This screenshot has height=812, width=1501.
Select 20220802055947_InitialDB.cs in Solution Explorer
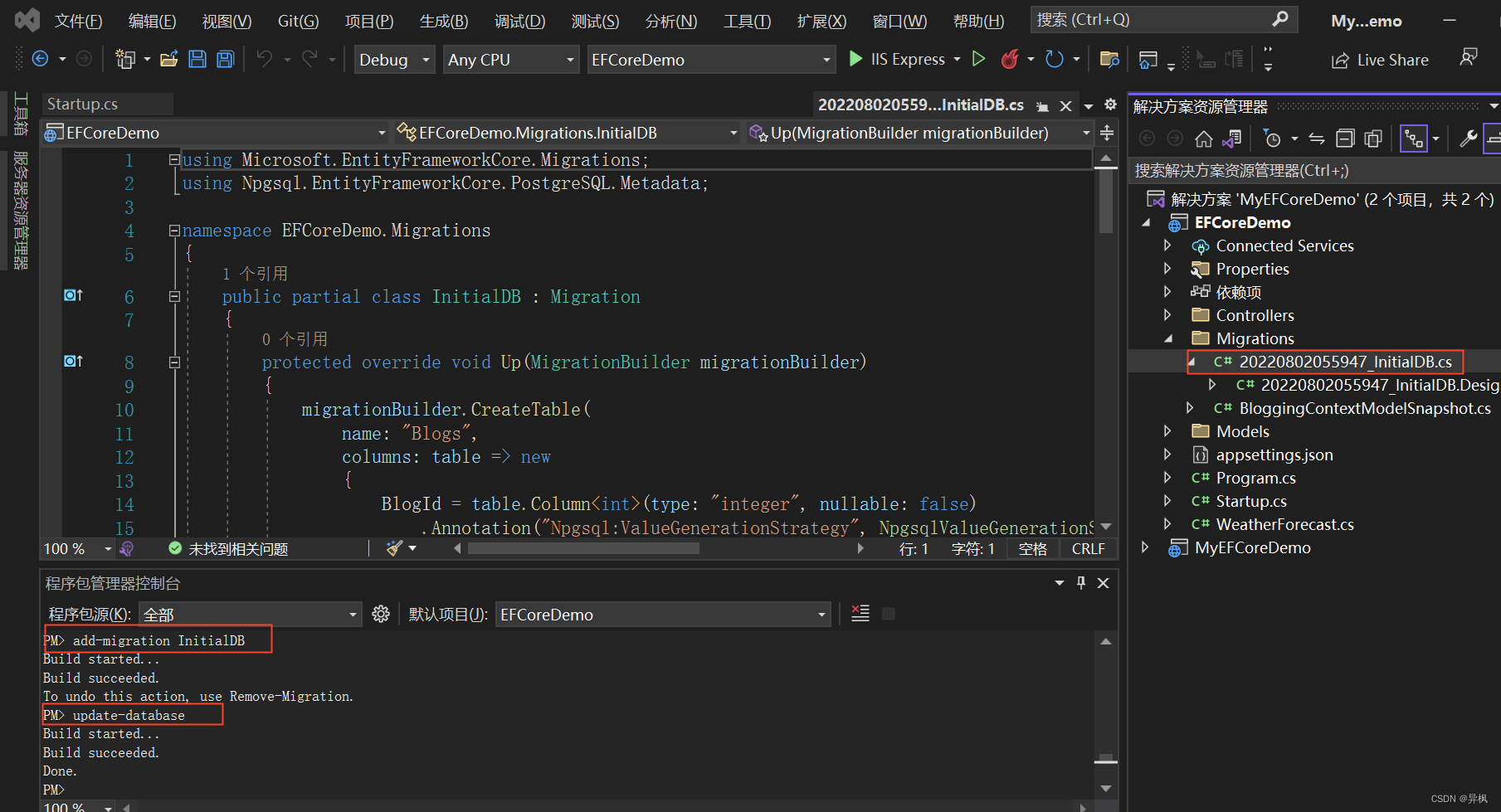coord(1345,362)
